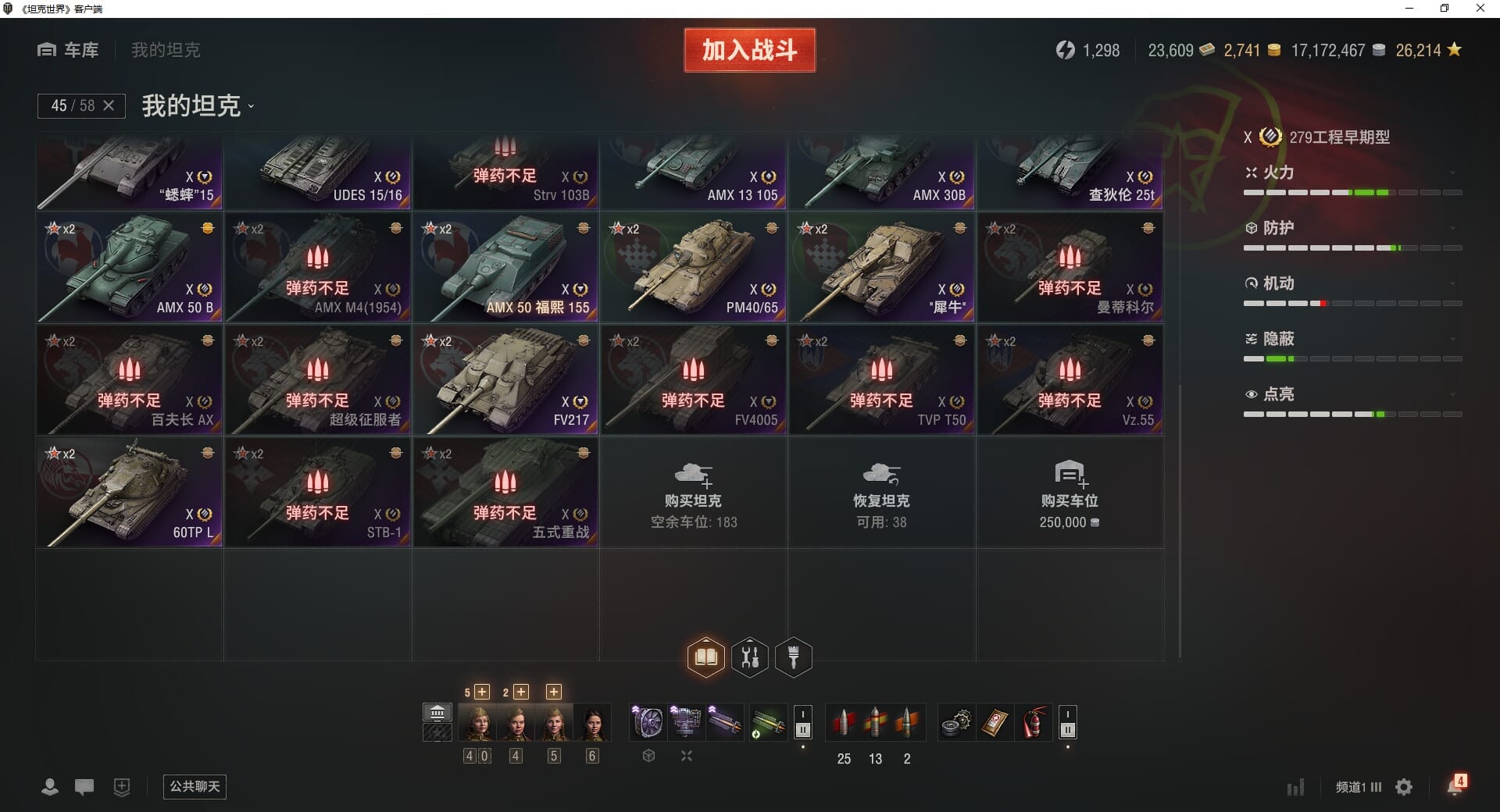Open the paintbrush customization hexagon icon
The width and height of the screenshot is (1500, 812).
(794, 657)
